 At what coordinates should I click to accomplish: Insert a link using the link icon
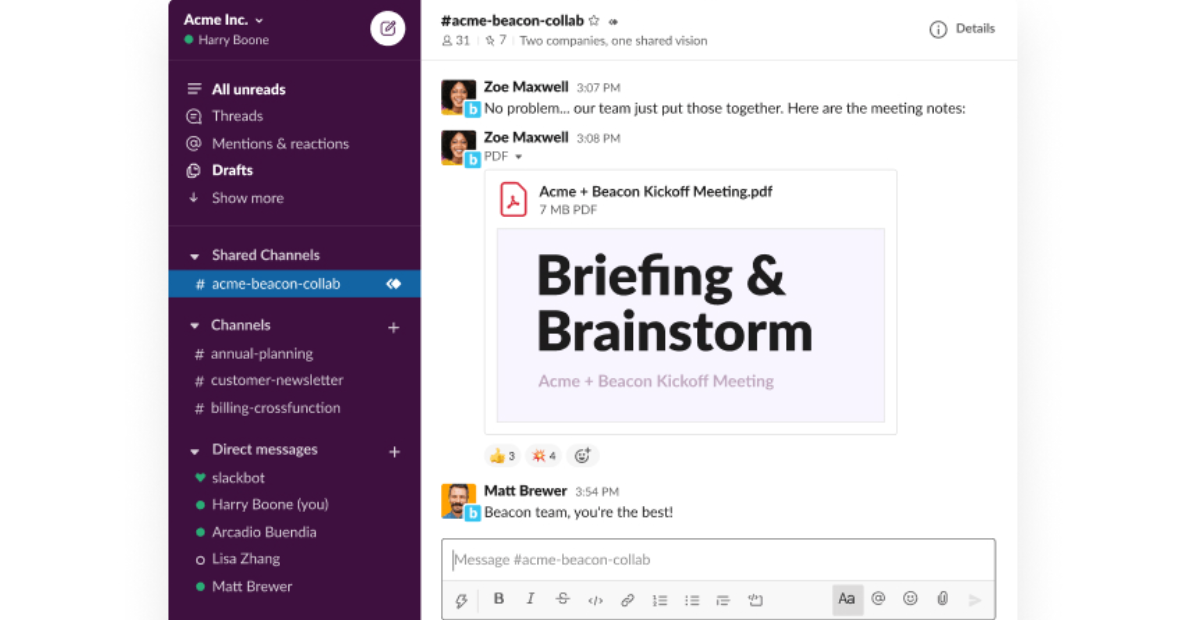click(627, 599)
